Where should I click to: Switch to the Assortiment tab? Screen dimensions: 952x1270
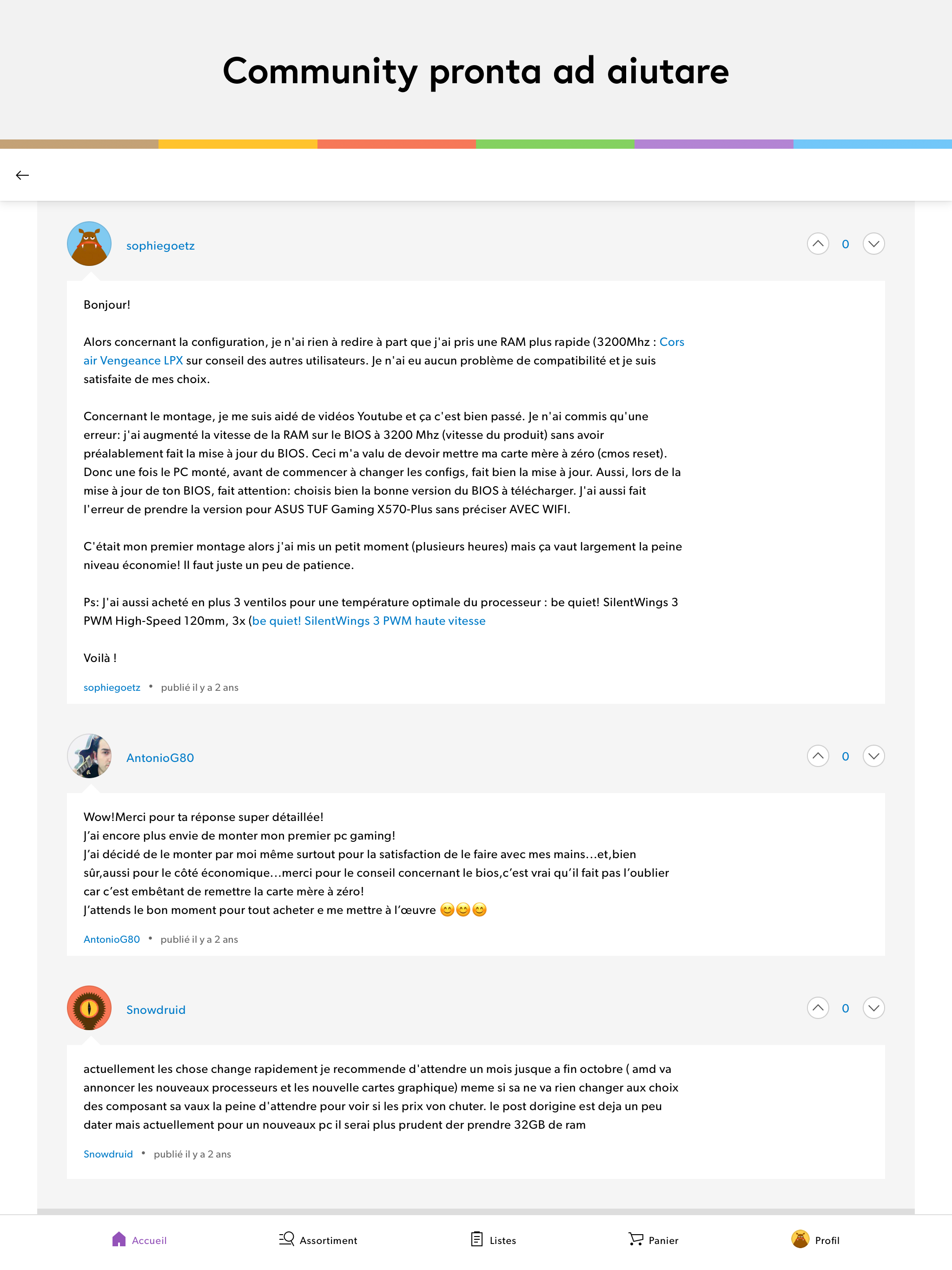(x=318, y=1240)
